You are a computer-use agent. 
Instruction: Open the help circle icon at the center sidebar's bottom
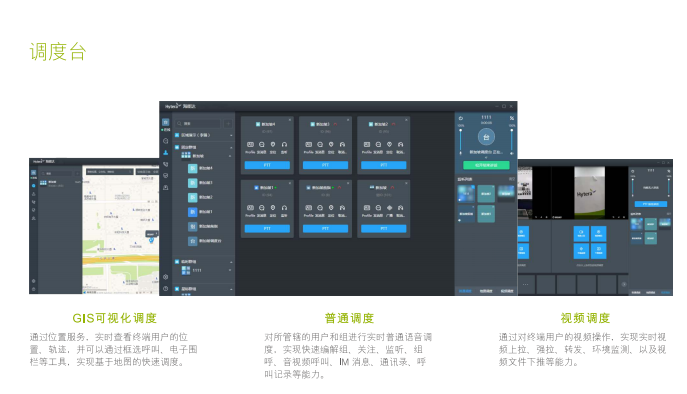(166, 289)
